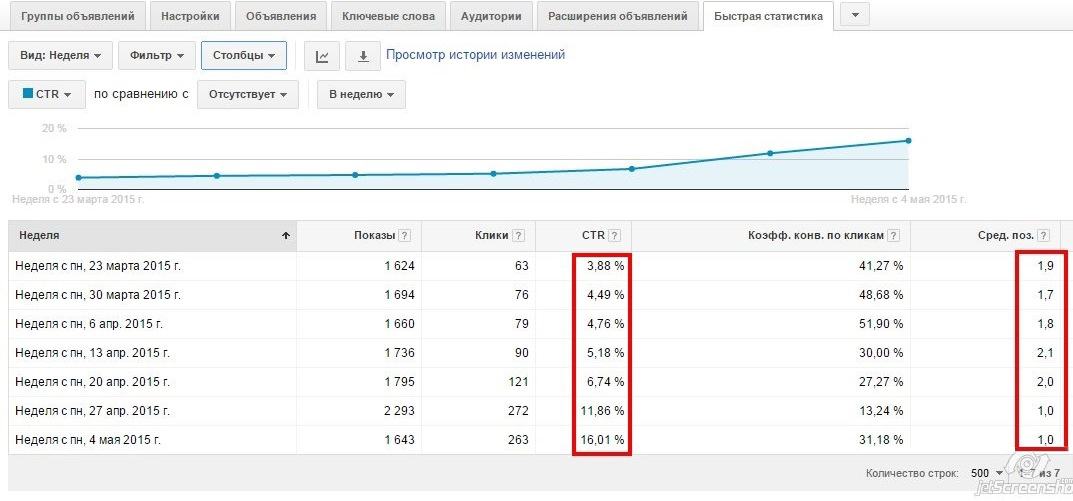
Task: Open help icon next to Клики
Action: pos(519,235)
